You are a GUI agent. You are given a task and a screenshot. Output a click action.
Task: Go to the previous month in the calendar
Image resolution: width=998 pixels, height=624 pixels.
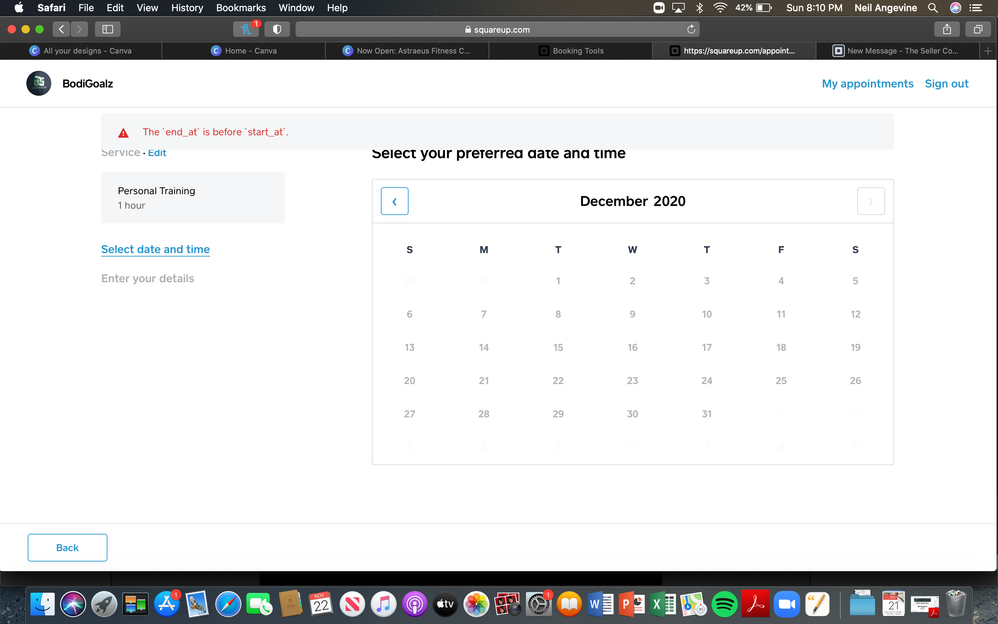coord(394,200)
